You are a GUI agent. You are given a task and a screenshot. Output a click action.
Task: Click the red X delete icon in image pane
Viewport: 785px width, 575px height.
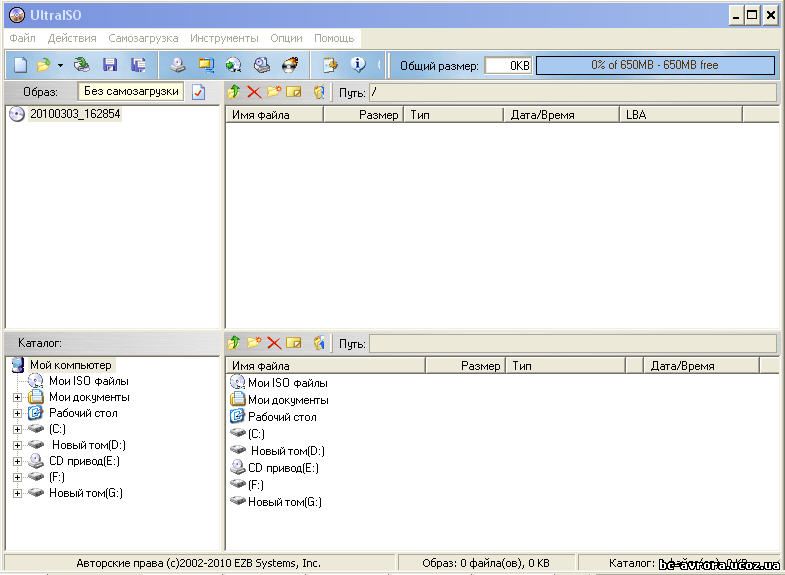coord(254,92)
